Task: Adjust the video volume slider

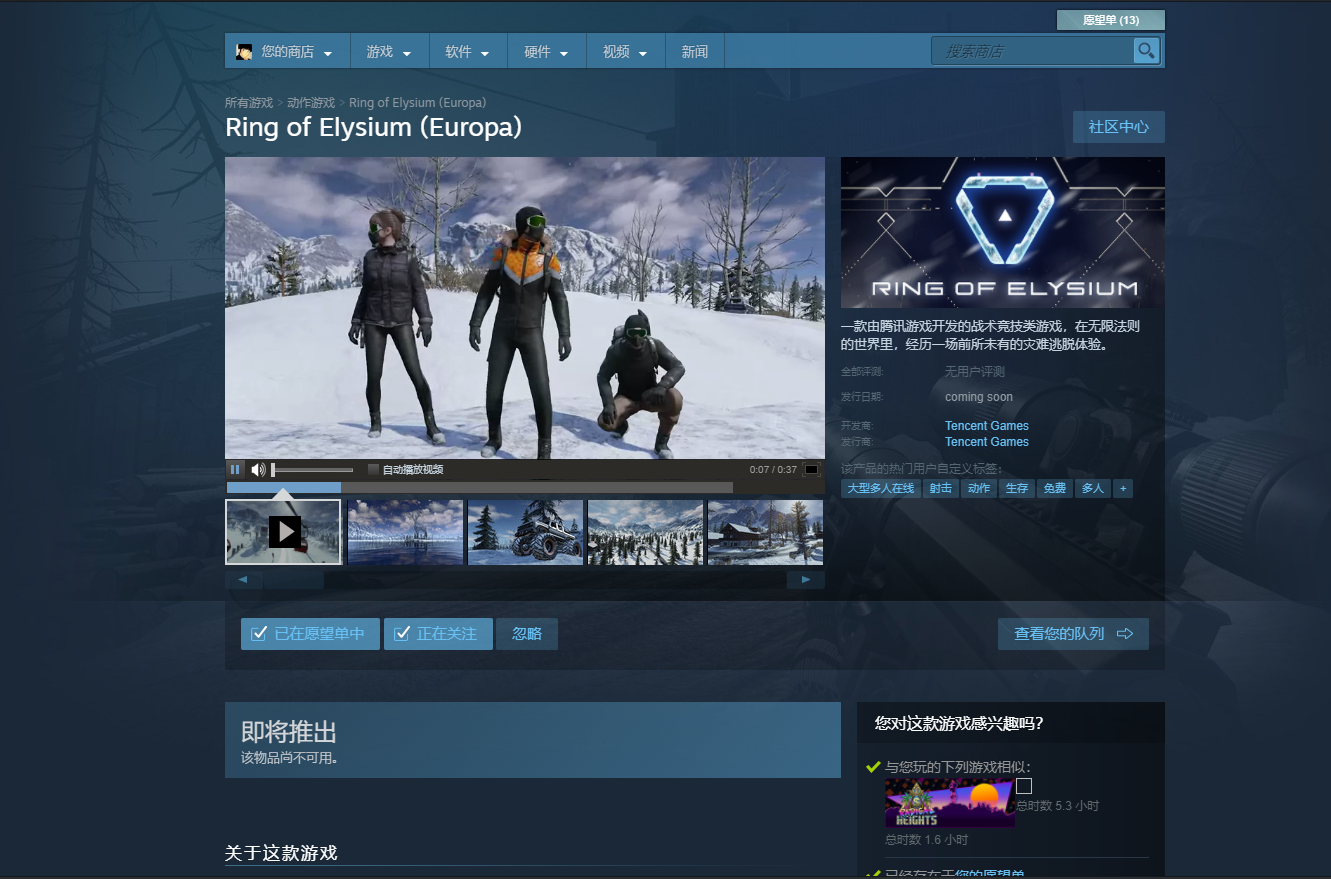Action: pos(312,469)
